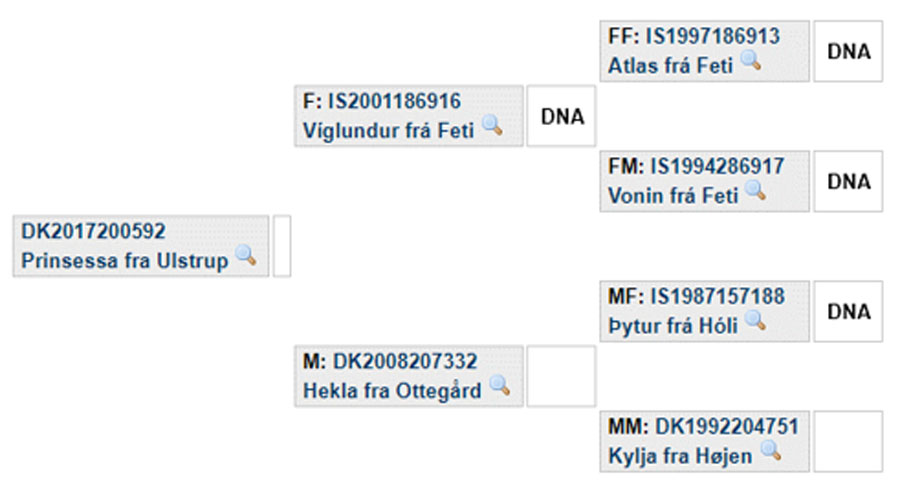
Task: Click magnifier icon next to Kylja fra Højen
Action: tap(771, 451)
